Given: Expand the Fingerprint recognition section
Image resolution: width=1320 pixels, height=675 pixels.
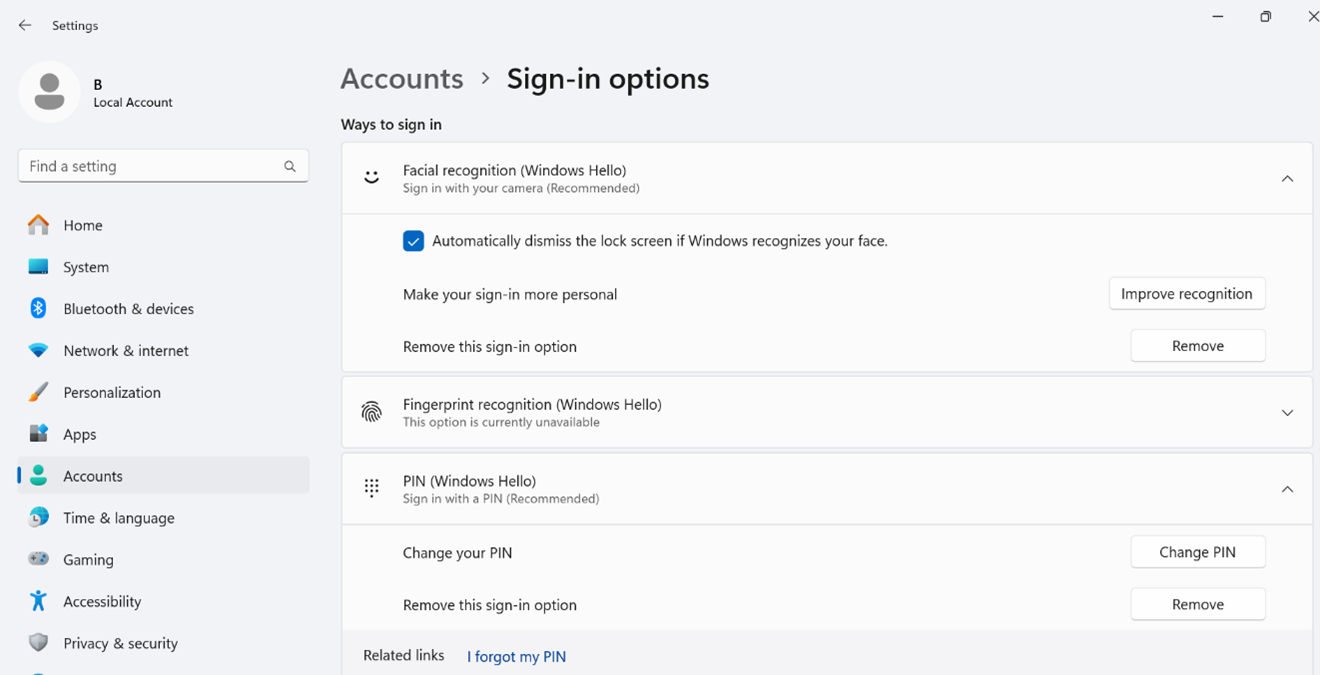Looking at the screenshot, I should click(x=1288, y=412).
